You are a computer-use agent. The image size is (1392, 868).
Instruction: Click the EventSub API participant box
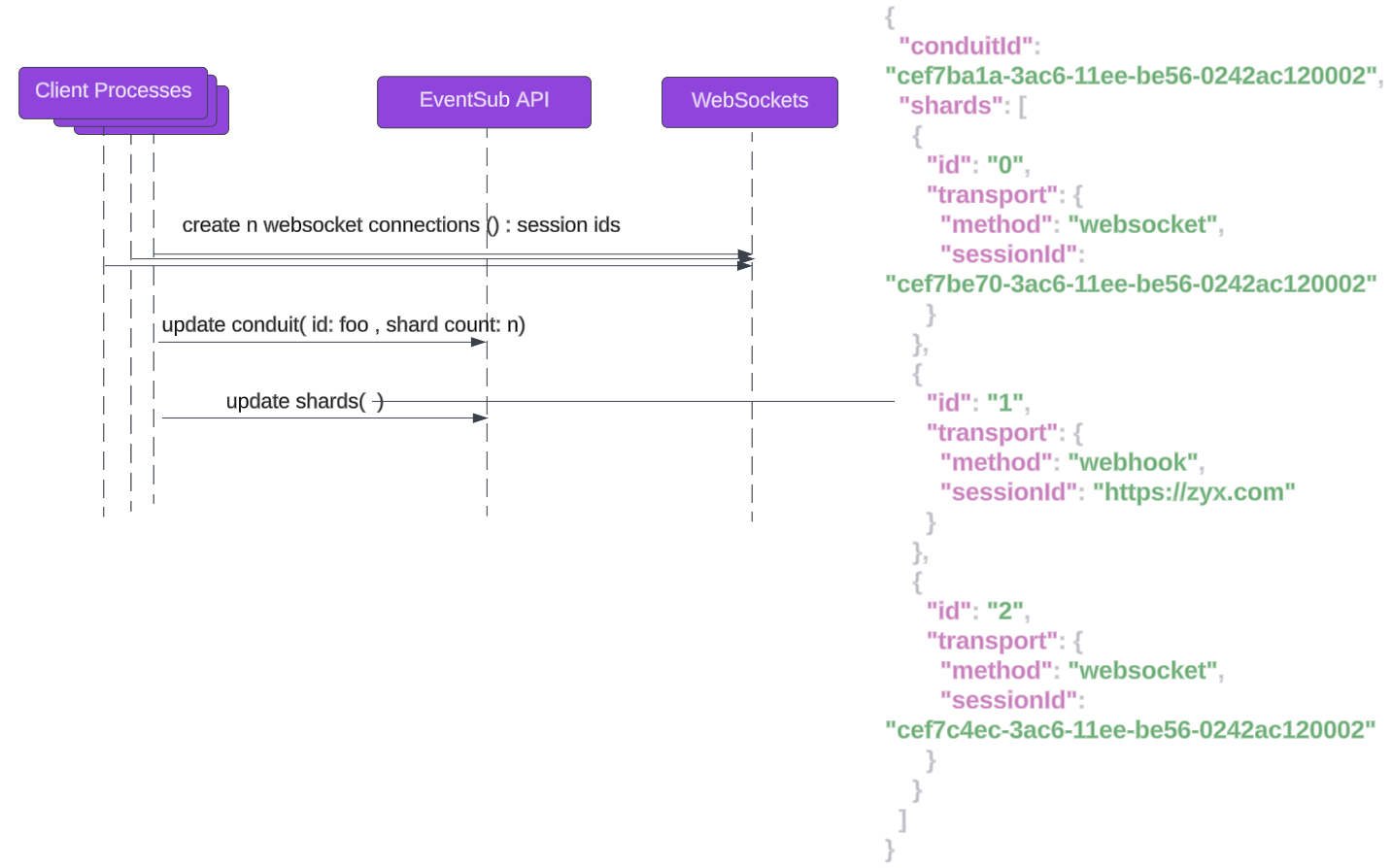(x=484, y=102)
